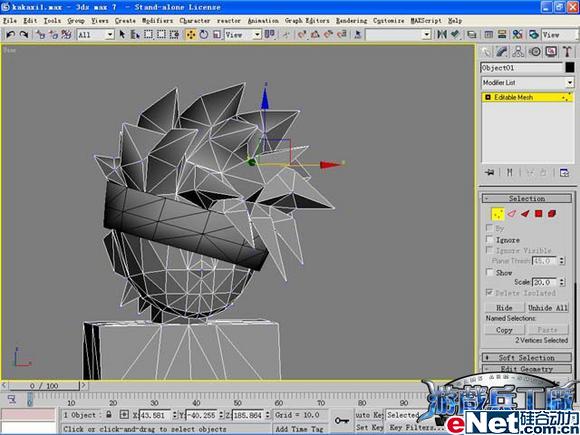Expand the Soft Selection rollout

(527, 358)
